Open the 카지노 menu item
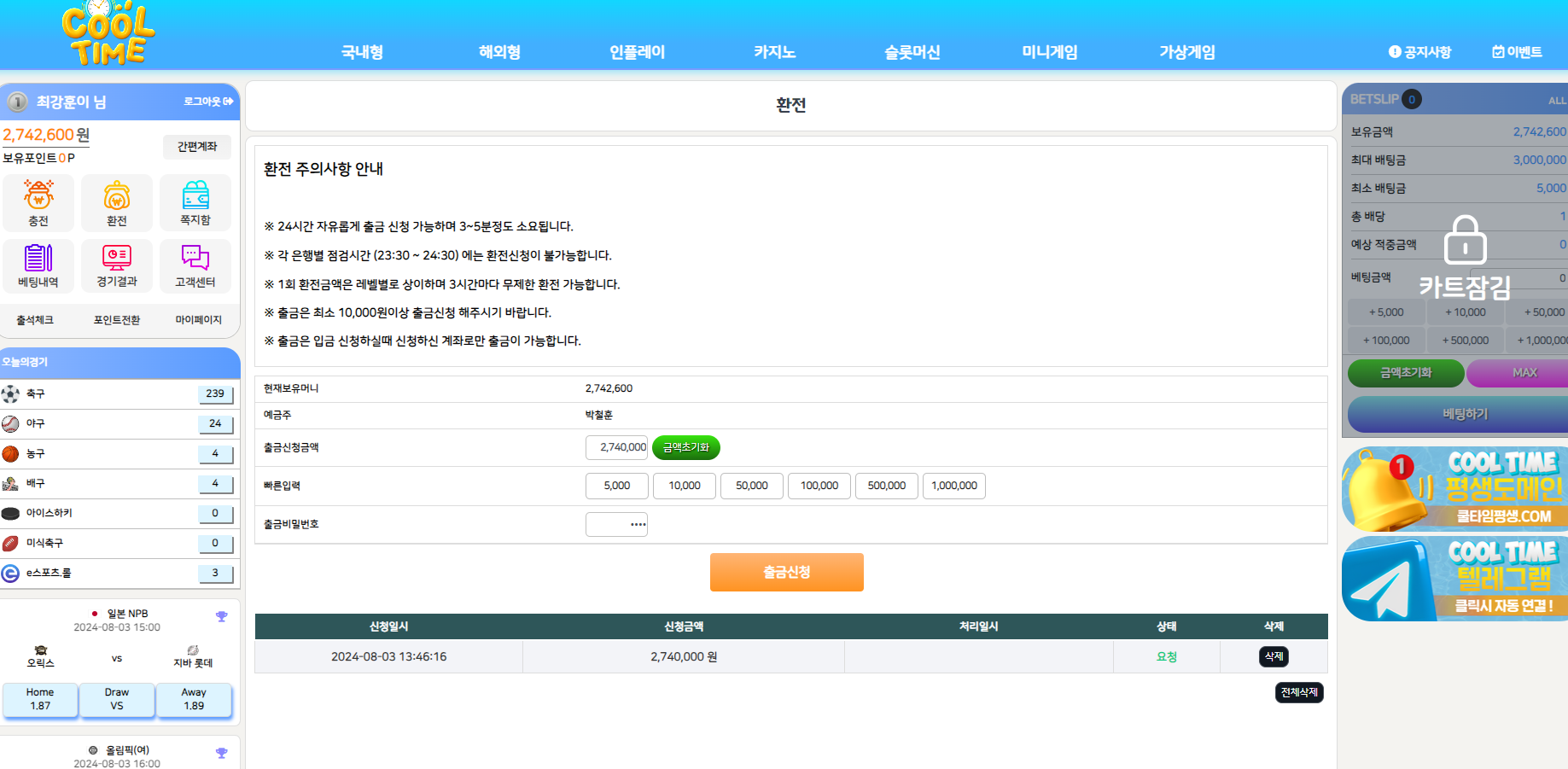 click(x=774, y=52)
